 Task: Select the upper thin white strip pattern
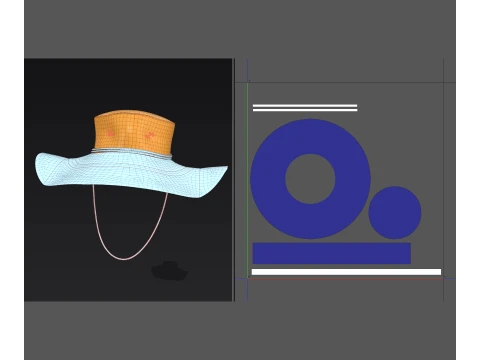click(x=305, y=106)
